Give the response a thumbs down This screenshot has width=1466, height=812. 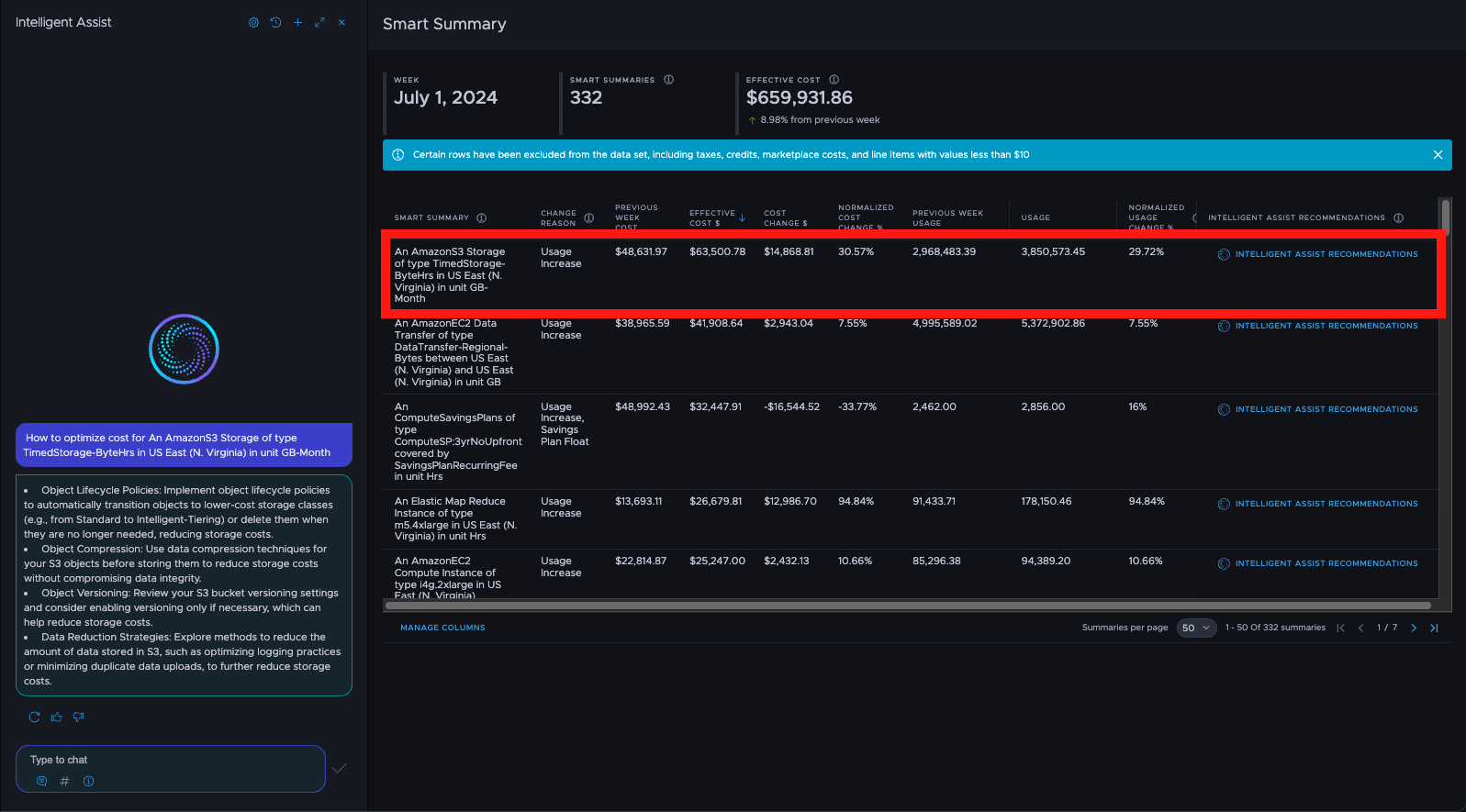[x=79, y=717]
